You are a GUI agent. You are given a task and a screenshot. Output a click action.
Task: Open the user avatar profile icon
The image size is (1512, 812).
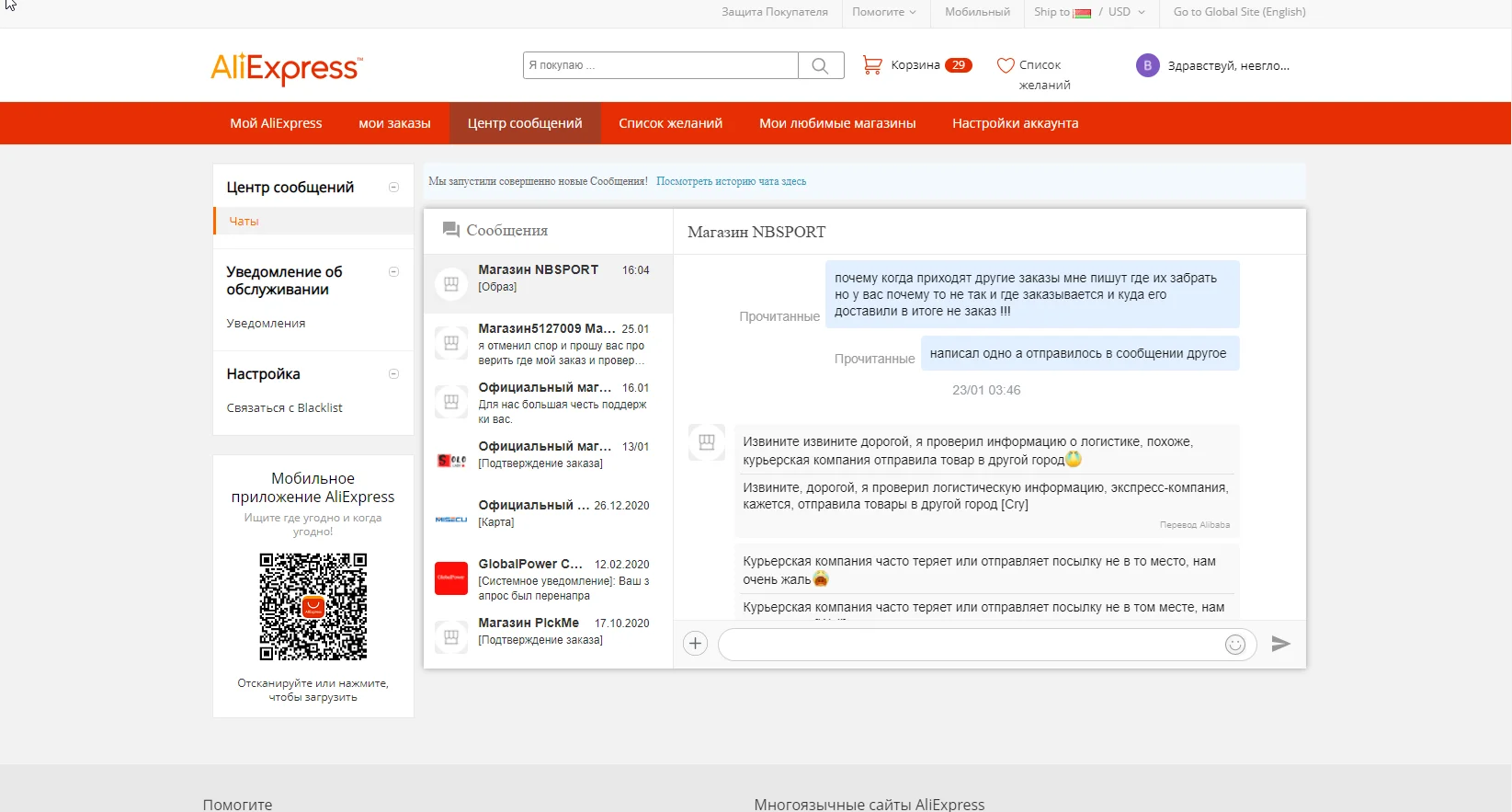coord(1147,65)
